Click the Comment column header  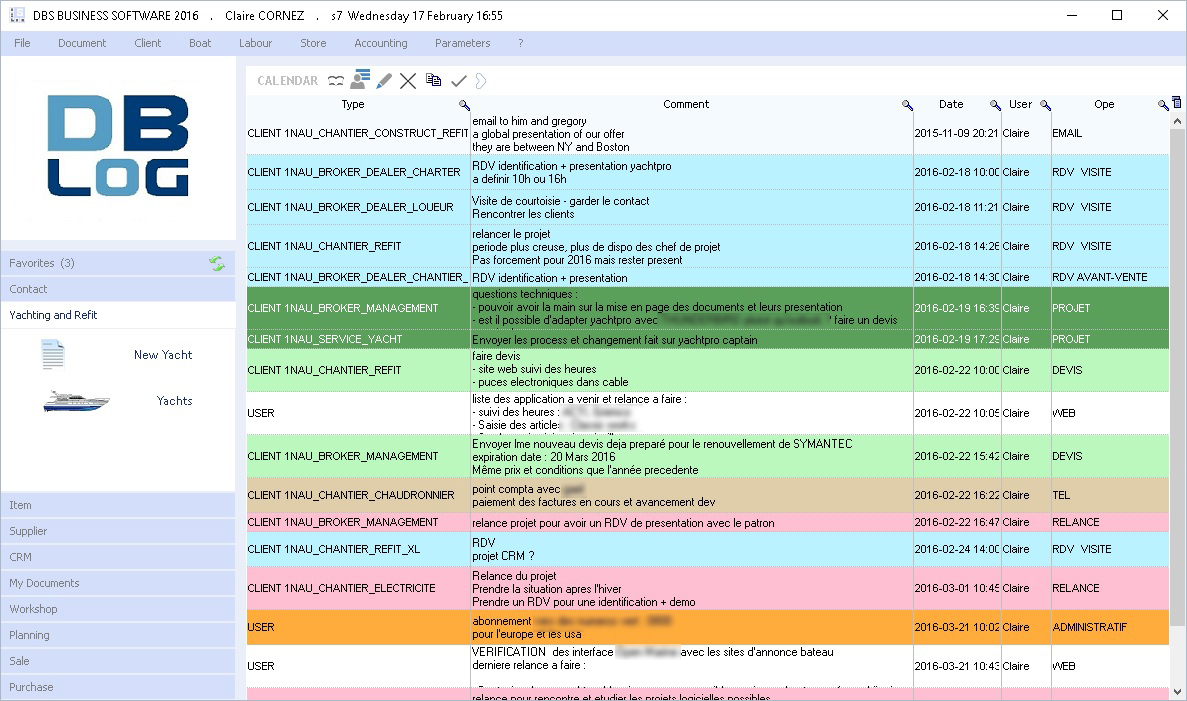pos(685,104)
